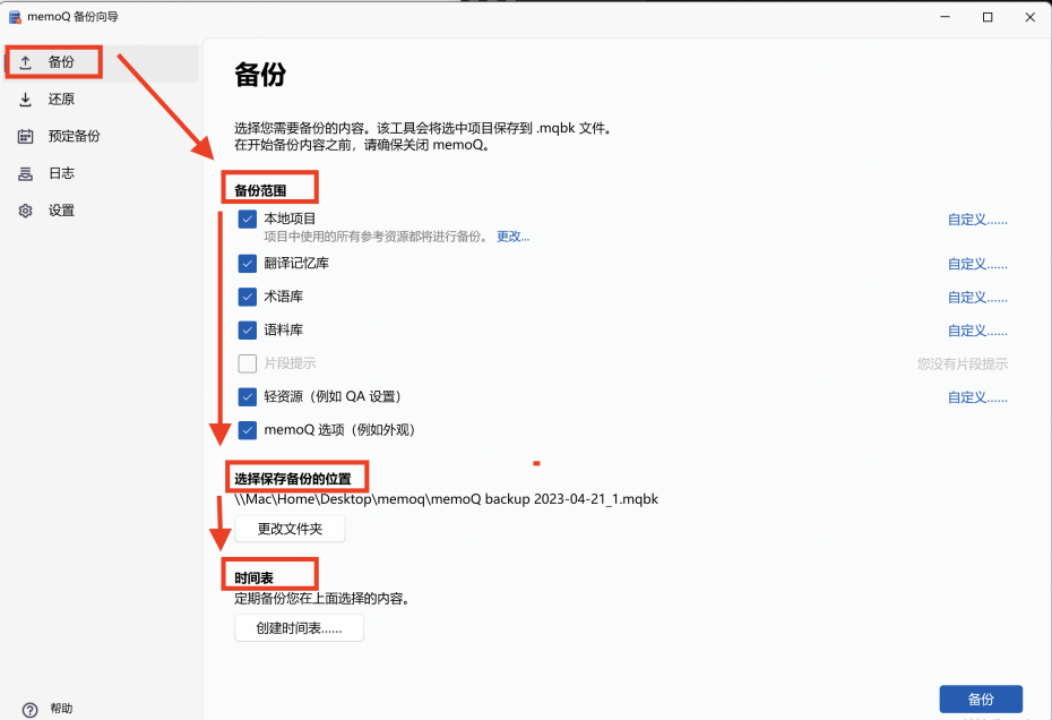This screenshot has height=720, width=1052.
Task: Start backup with blue 备份 button
Action: point(980,699)
